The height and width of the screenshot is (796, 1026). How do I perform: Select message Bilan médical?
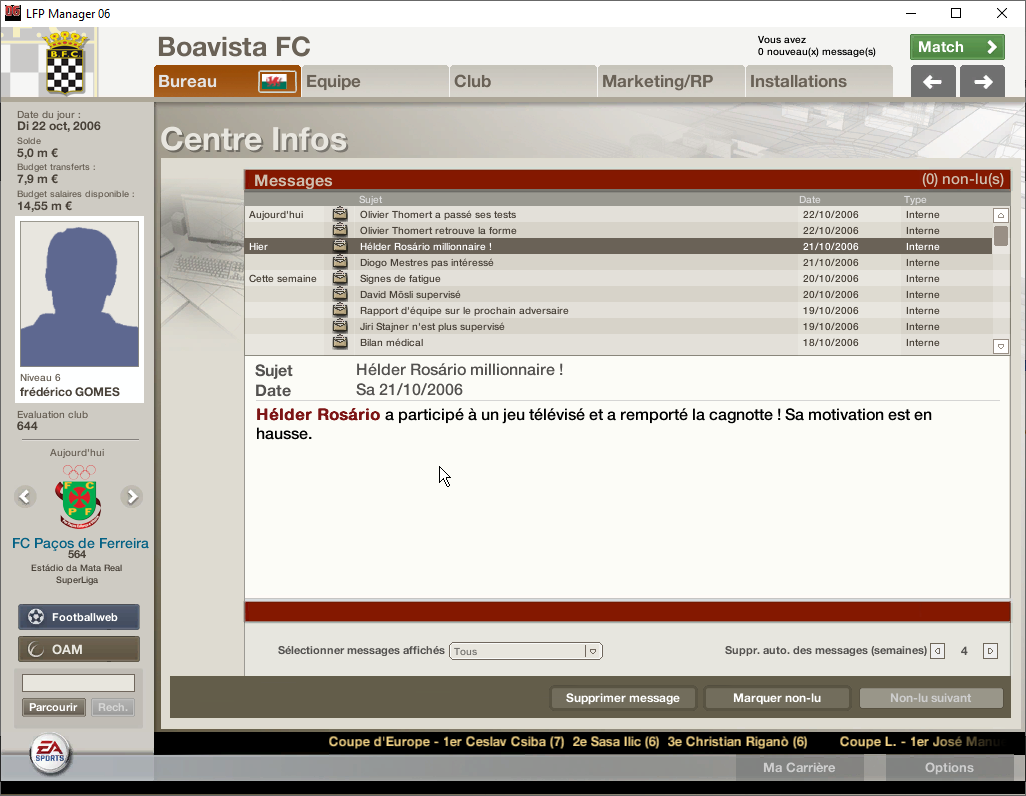point(618,342)
